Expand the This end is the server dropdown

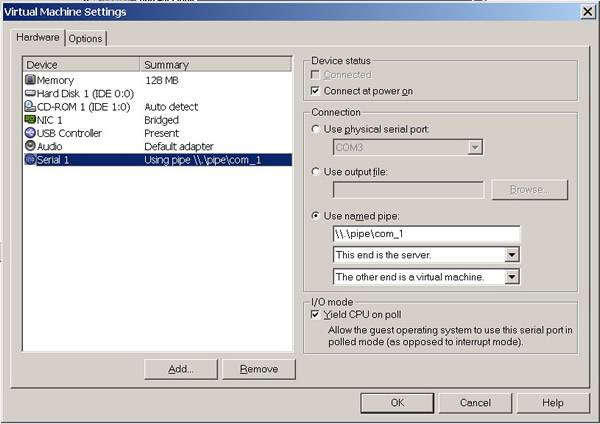512,254
